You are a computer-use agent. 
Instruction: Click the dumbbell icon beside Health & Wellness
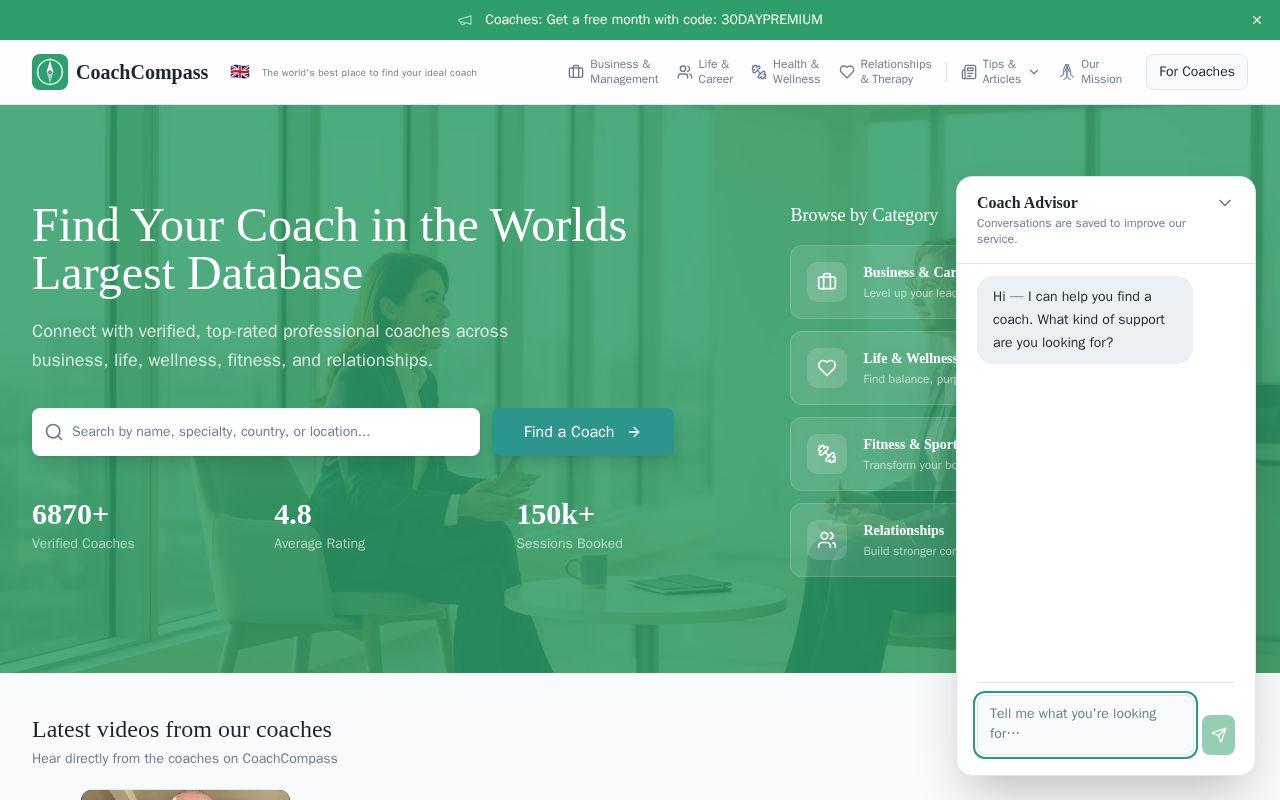pyautogui.click(x=759, y=72)
